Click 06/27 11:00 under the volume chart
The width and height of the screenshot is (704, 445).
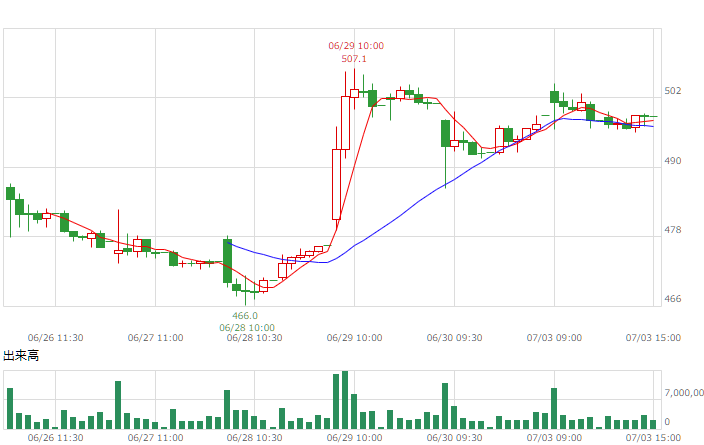pos(155,437)
